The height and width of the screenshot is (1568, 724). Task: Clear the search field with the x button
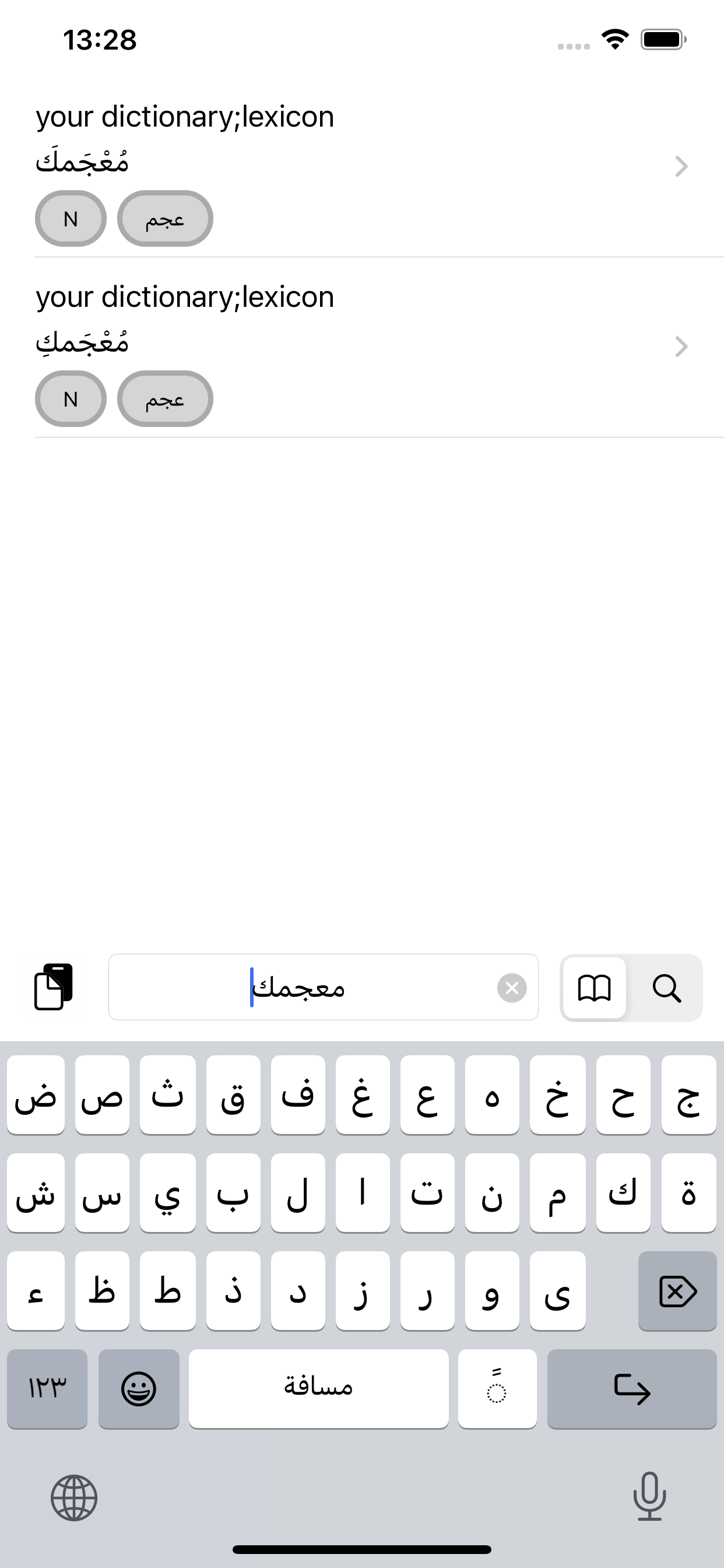tap(512, 988)
